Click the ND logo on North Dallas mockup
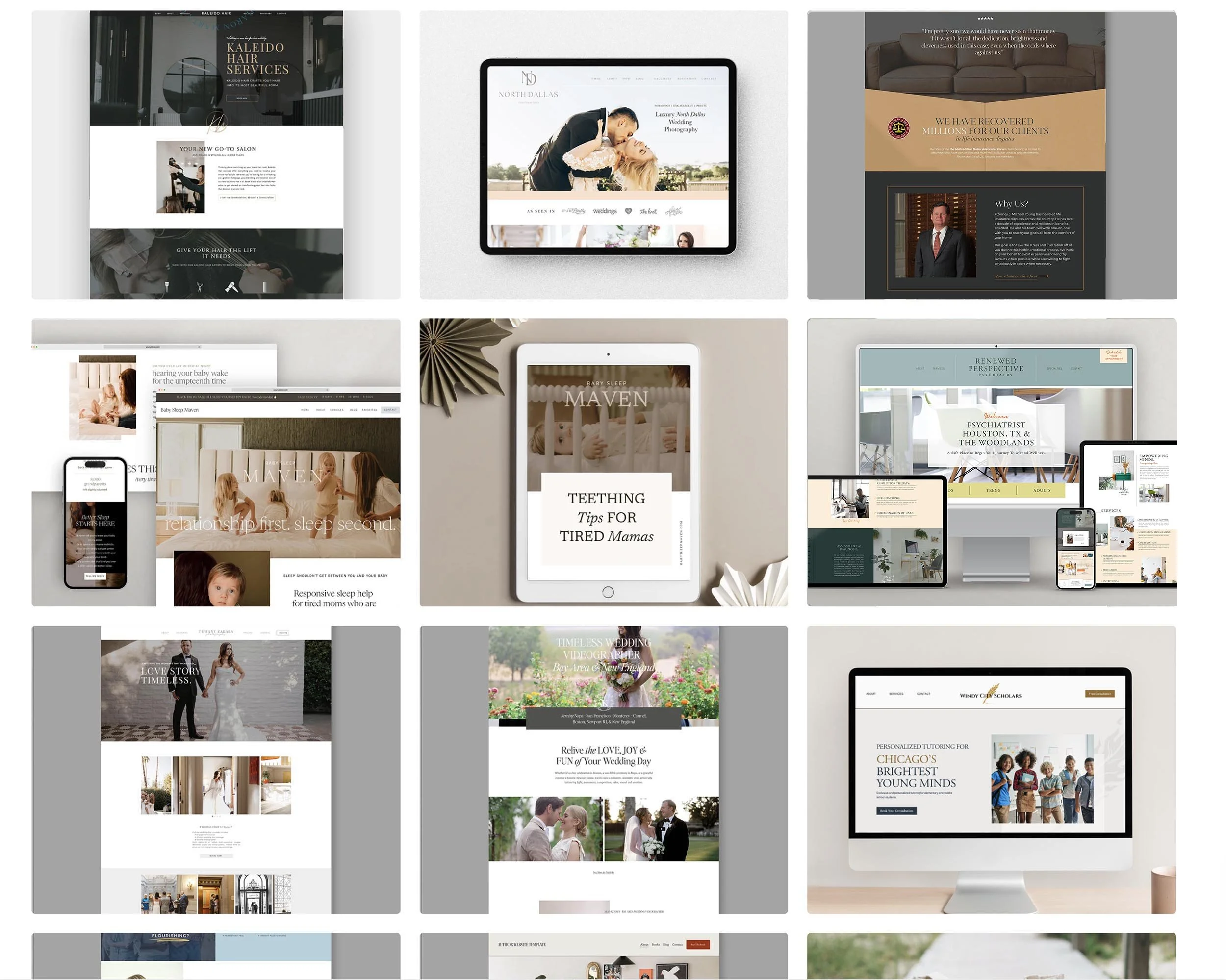Viewport: 1226px width, 980px height. (x=529, y=78)
